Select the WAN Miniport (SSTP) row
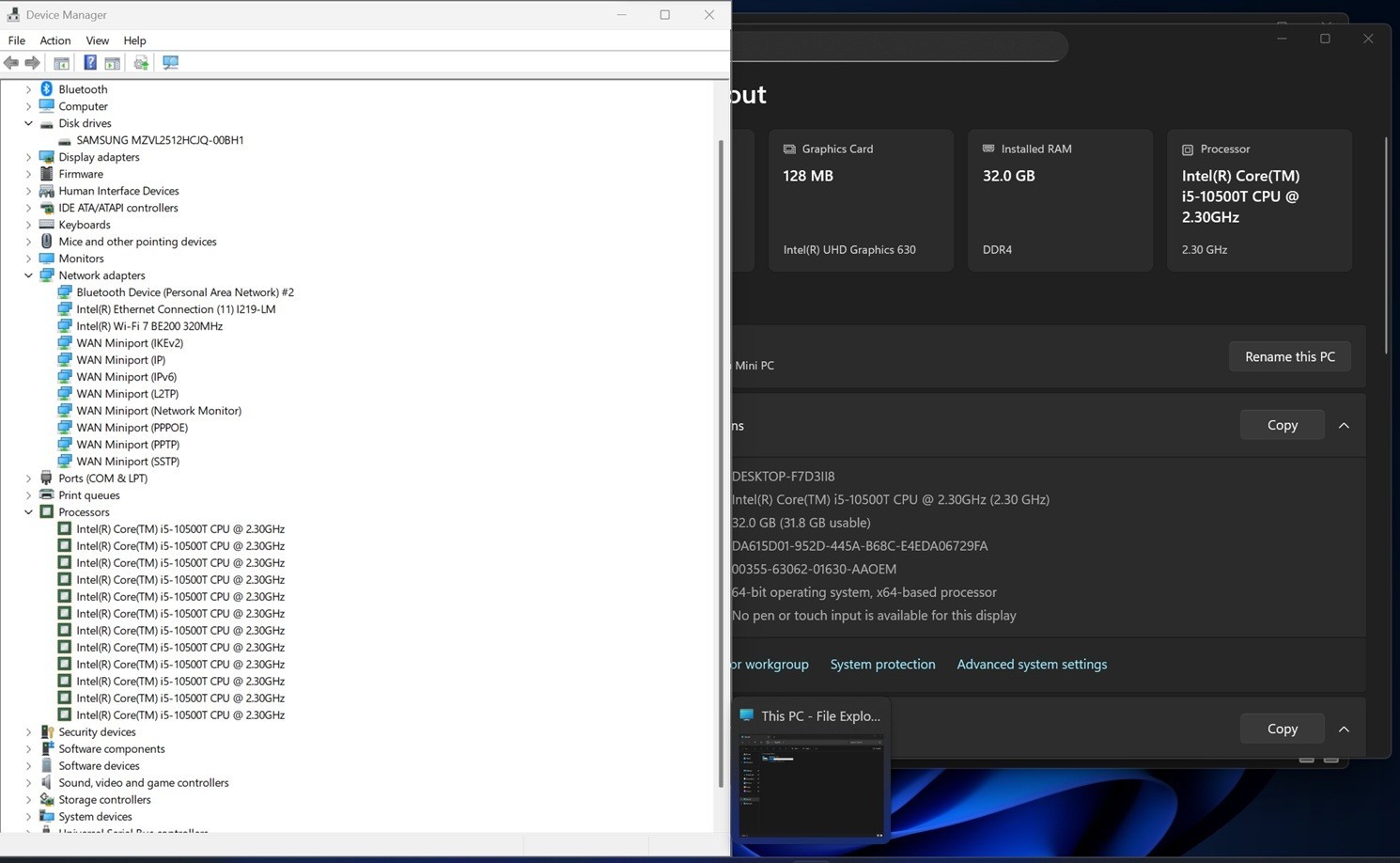Image resolution: width=1400 pixels, height=863 pixels. pos(128,462)
